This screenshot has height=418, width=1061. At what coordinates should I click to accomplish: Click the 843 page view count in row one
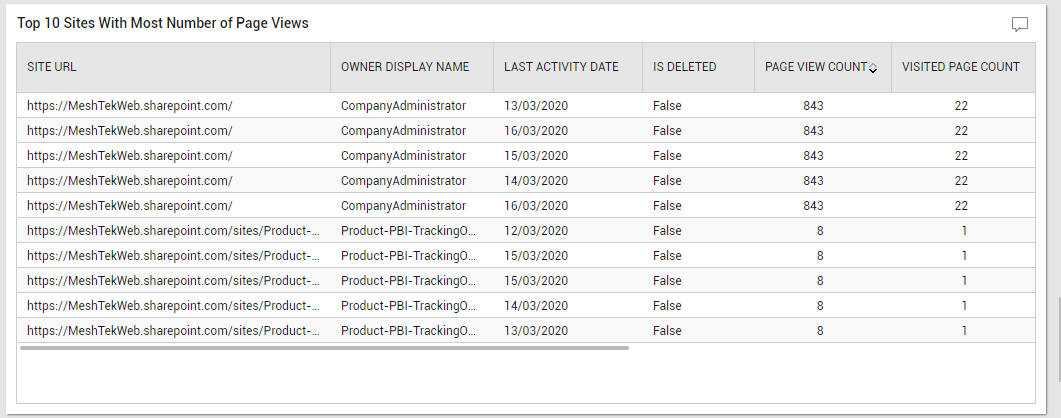pos(813,105)
